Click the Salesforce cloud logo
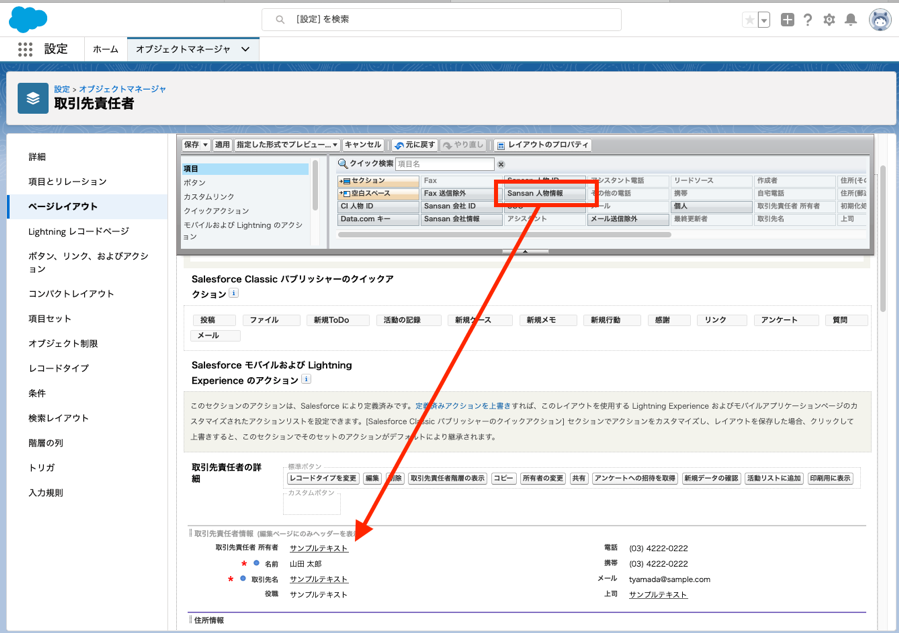The image size is (899, 633). tap(28, 19)
